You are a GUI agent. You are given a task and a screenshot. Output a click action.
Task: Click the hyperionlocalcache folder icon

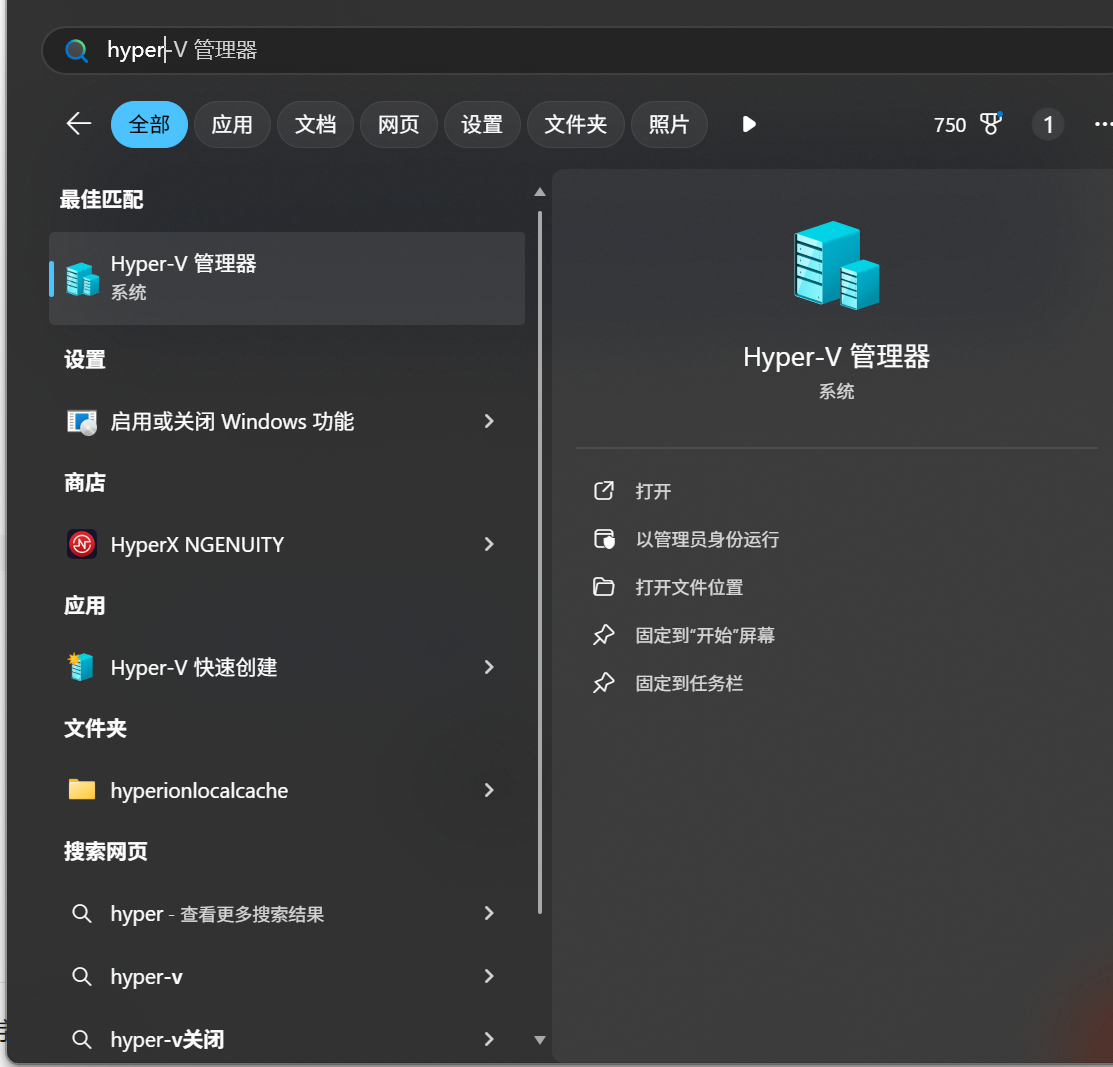pyautogui.click(x=82, y=789)
